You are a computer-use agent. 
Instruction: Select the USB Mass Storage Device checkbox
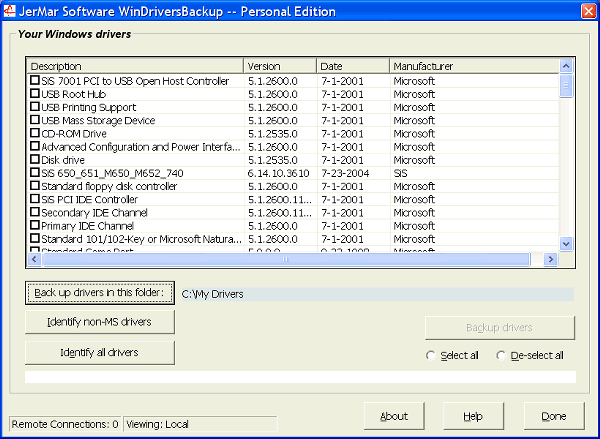pos(35,120)
